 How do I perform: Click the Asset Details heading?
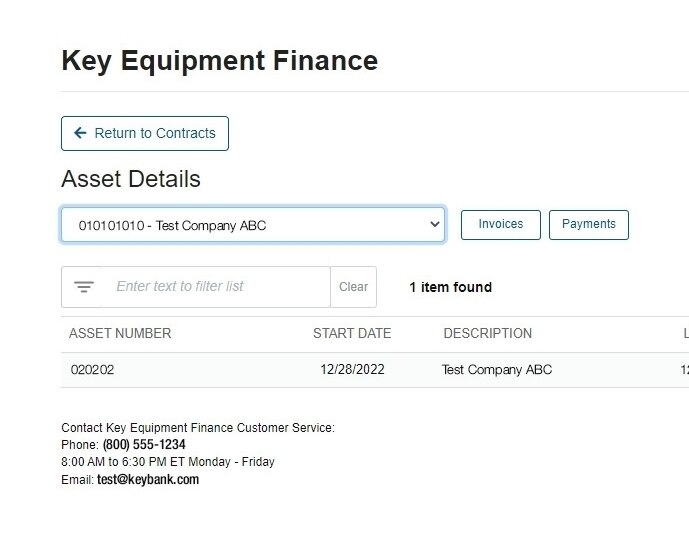point(131,179)
